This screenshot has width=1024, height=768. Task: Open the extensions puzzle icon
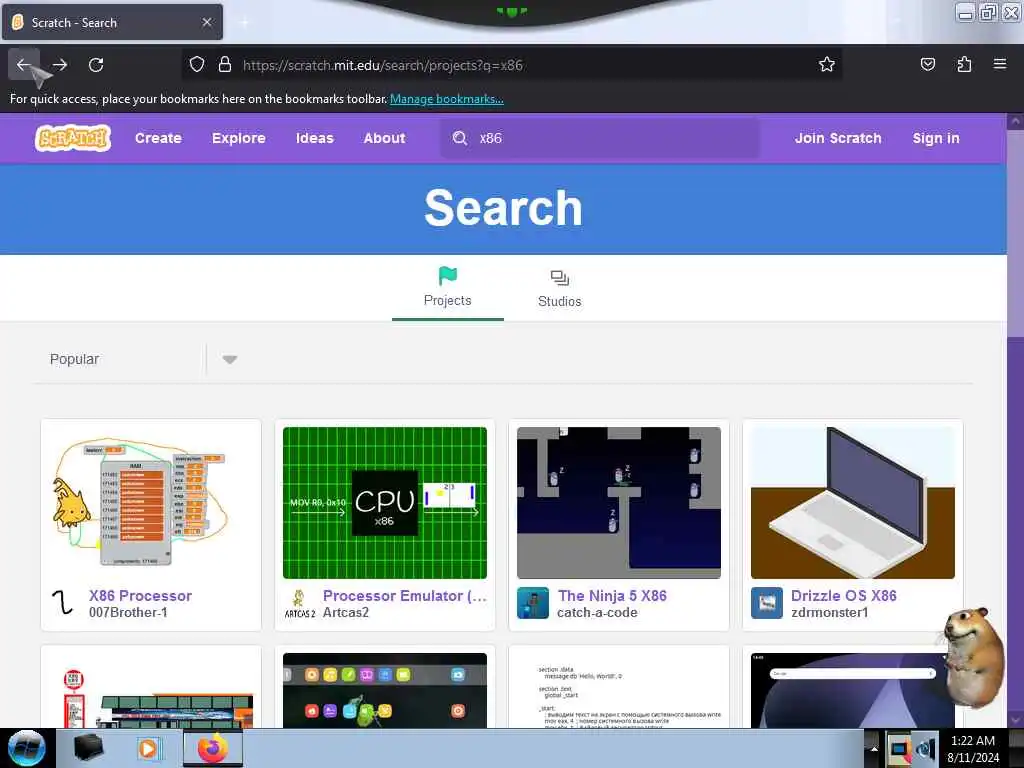(964, 64)
